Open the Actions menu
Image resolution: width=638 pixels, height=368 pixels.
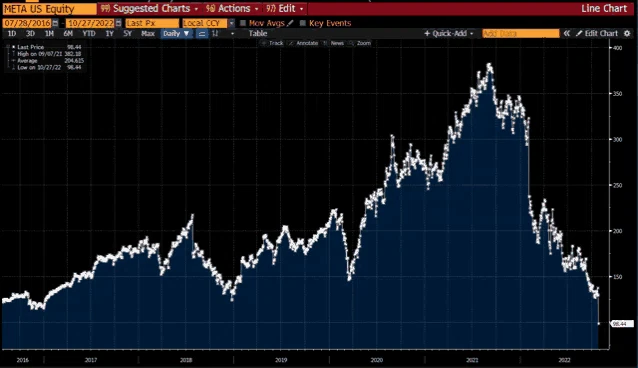[x=232, y=9]
